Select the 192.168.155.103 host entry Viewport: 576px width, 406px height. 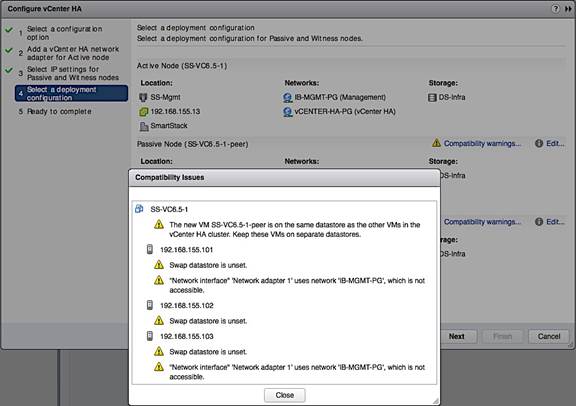tap(186, 336)
